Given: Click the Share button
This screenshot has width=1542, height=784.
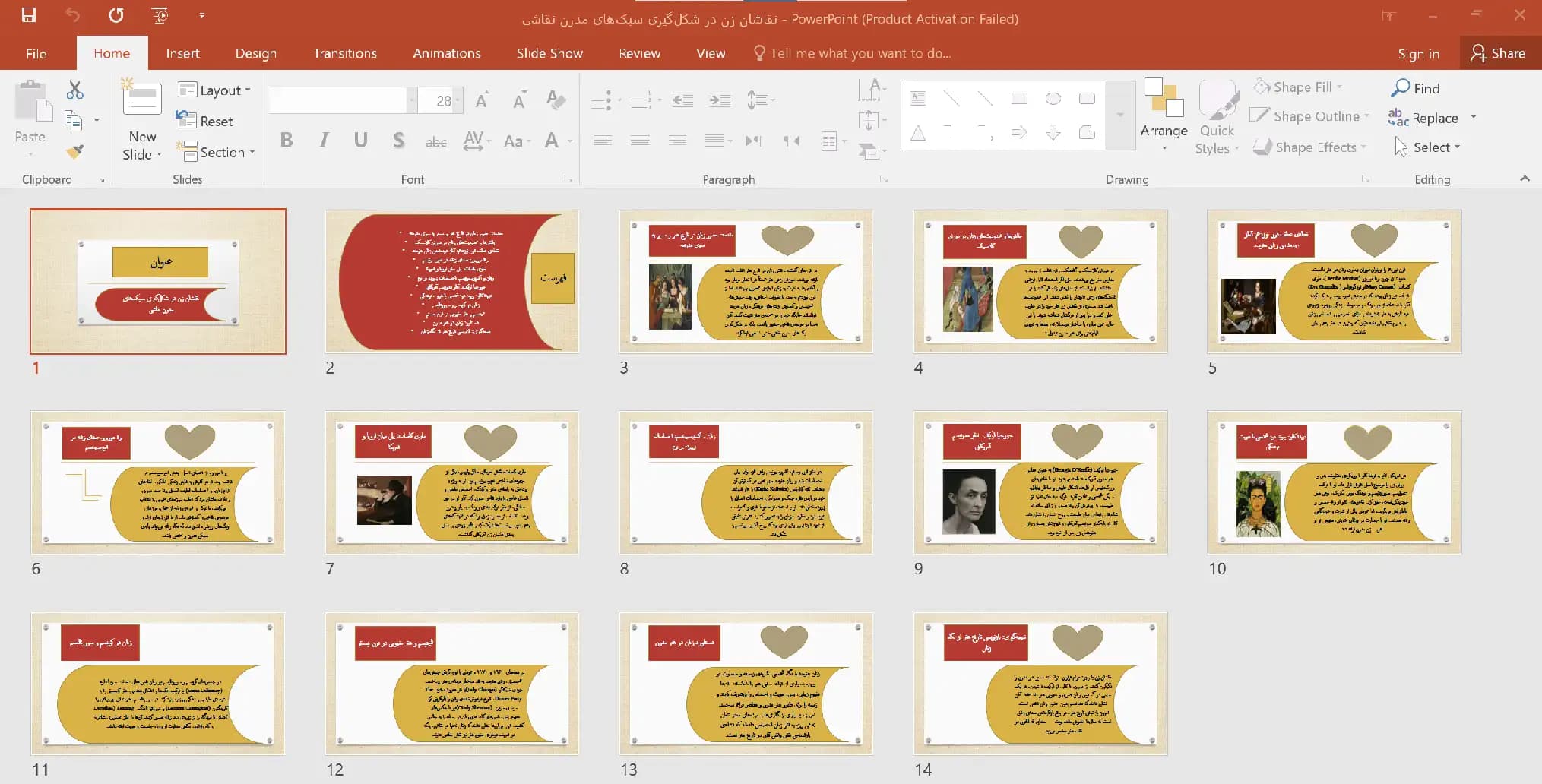Looking at the screenshot, I should click(x=1498, y=53).
